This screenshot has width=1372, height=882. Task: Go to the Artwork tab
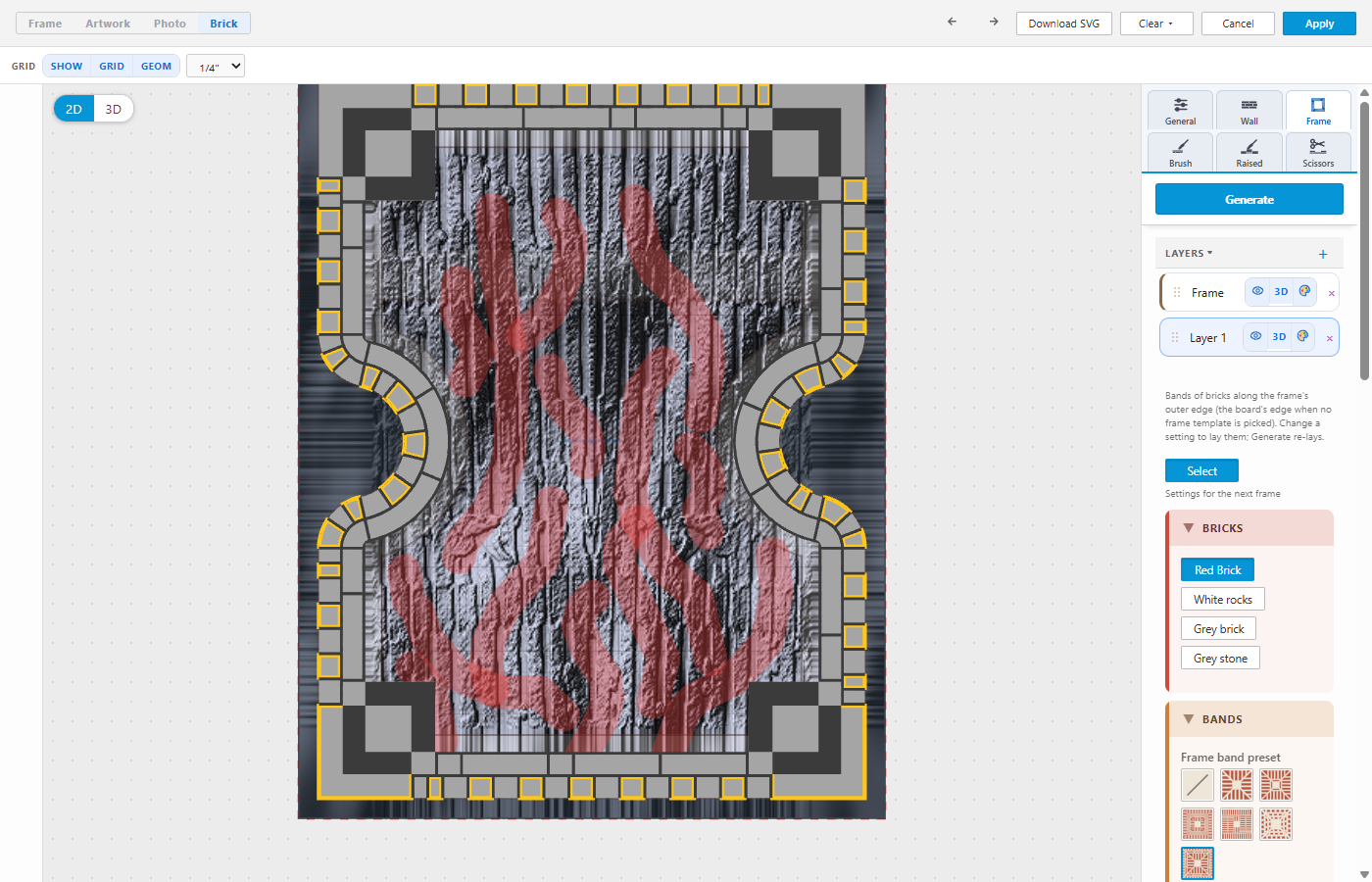click(x=108, y=24)
